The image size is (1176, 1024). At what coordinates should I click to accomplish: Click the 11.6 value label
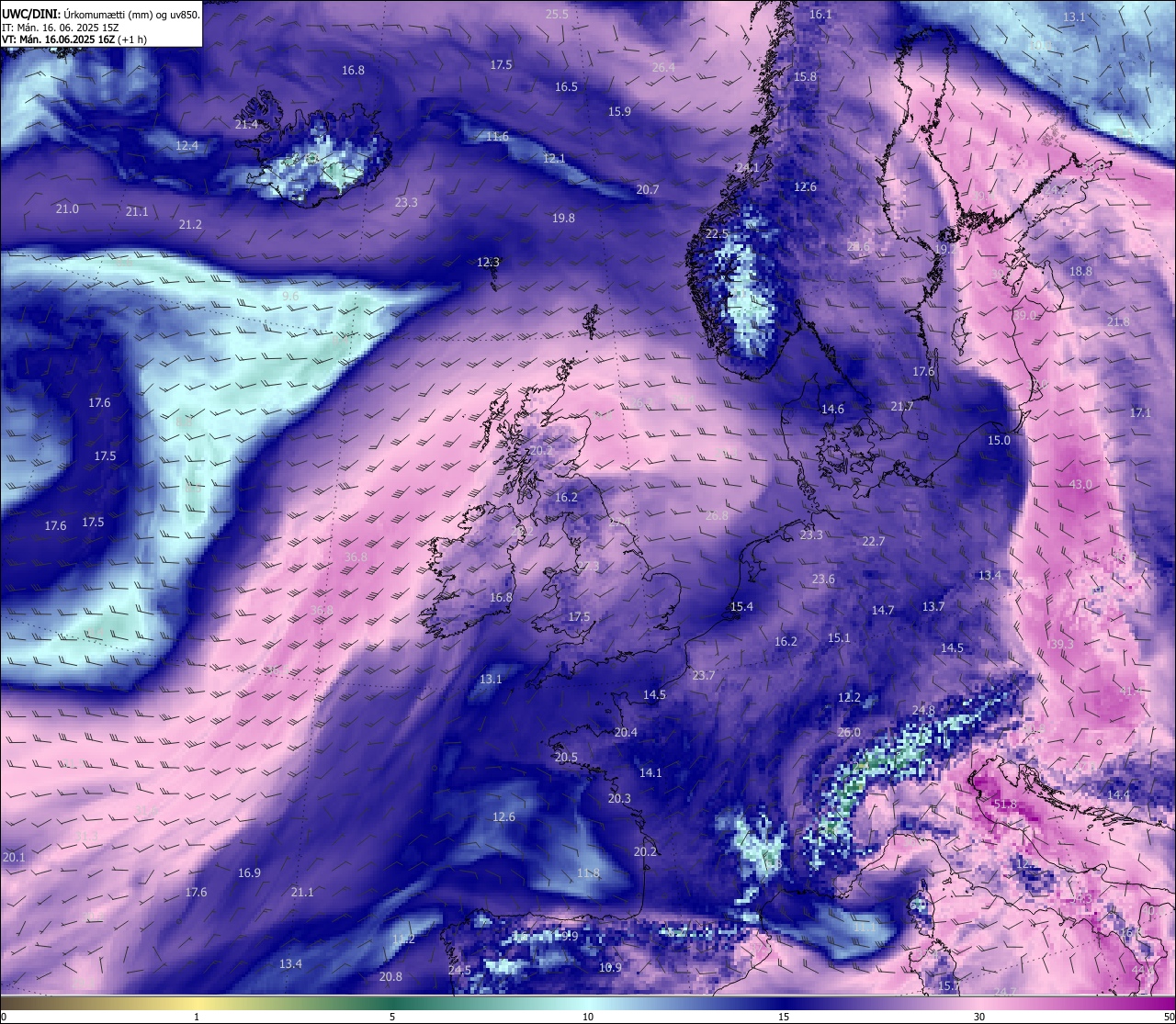[497, 136]
